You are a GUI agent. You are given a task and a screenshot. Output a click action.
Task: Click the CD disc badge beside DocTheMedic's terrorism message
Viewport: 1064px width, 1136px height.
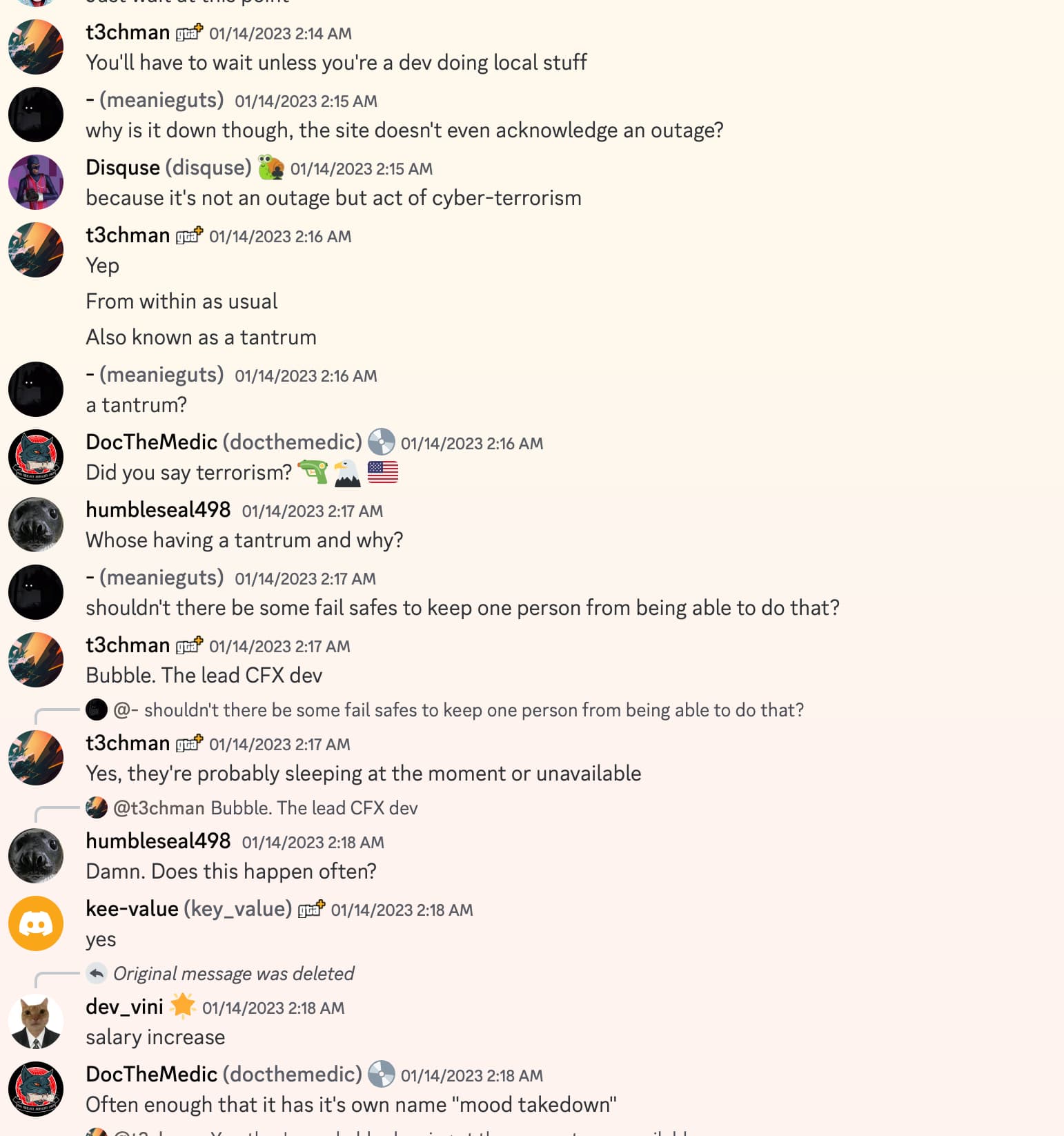pos(381,442)
